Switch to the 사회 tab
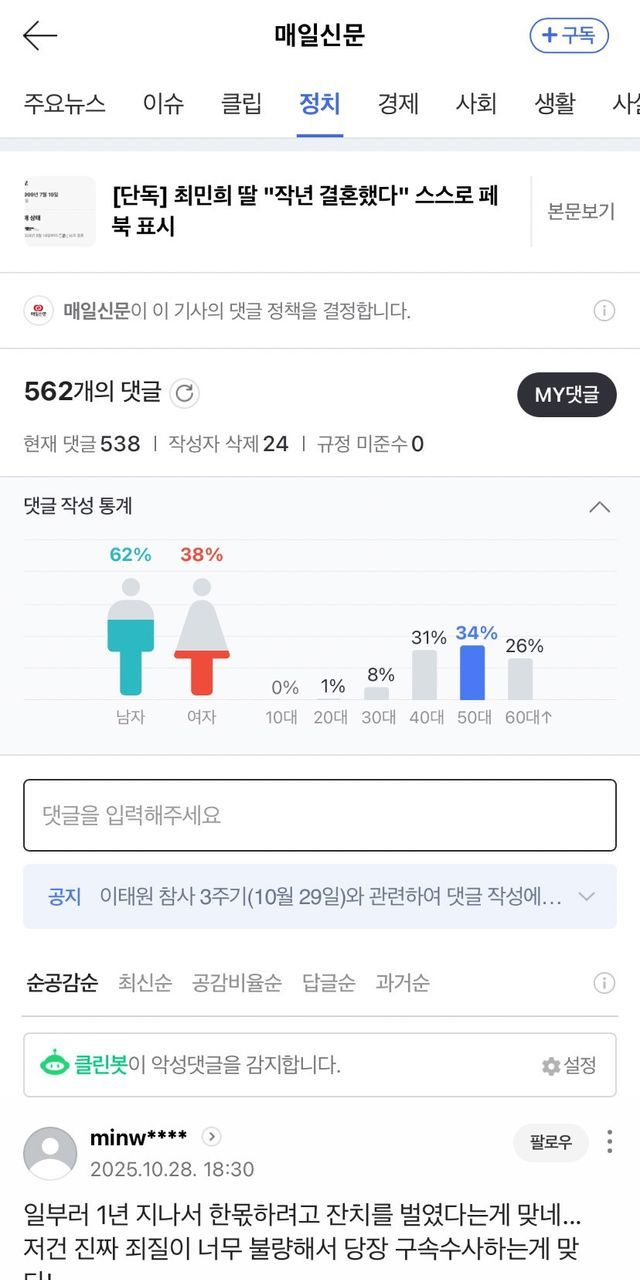This screenshot has width=640, height=1280. pyautogui.click(x=476, y=103)
